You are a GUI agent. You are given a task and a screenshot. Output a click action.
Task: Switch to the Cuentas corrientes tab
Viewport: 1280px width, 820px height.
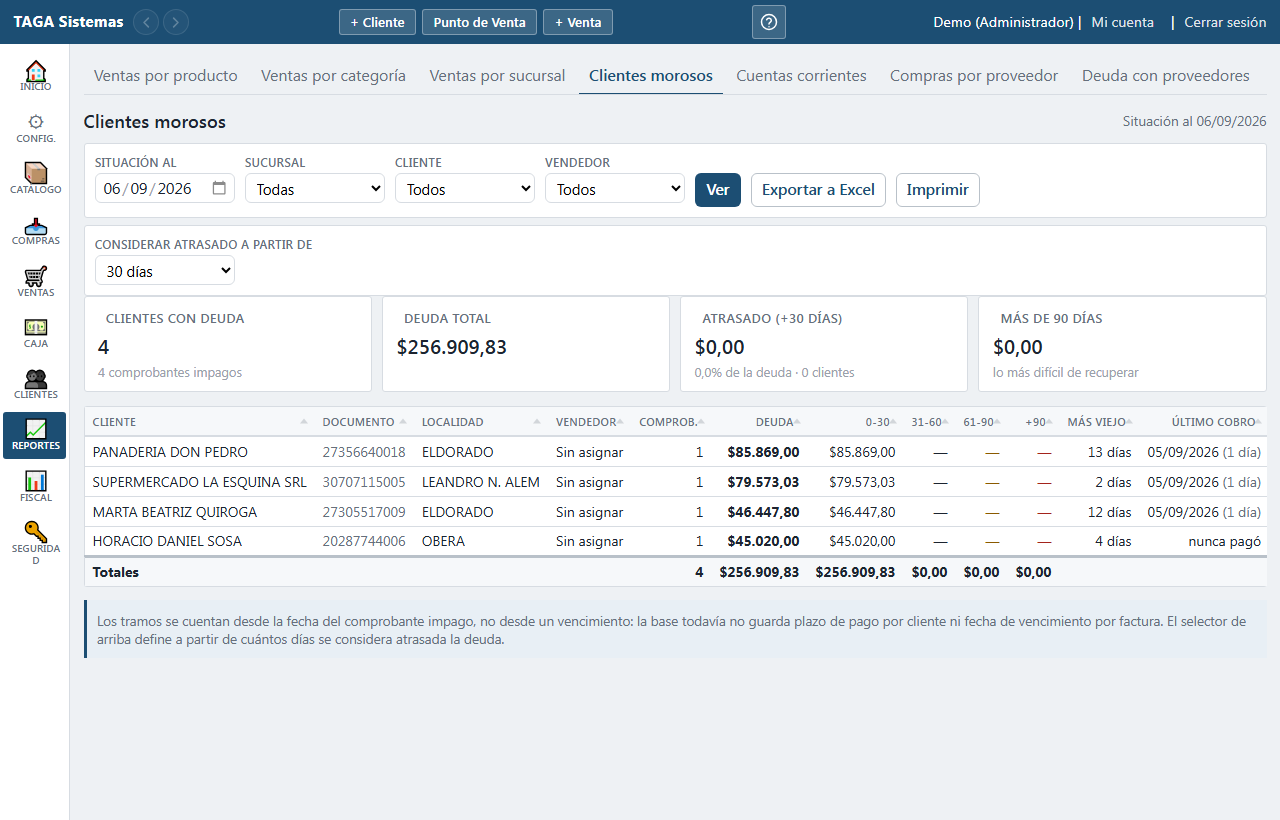tap(802, 76)
